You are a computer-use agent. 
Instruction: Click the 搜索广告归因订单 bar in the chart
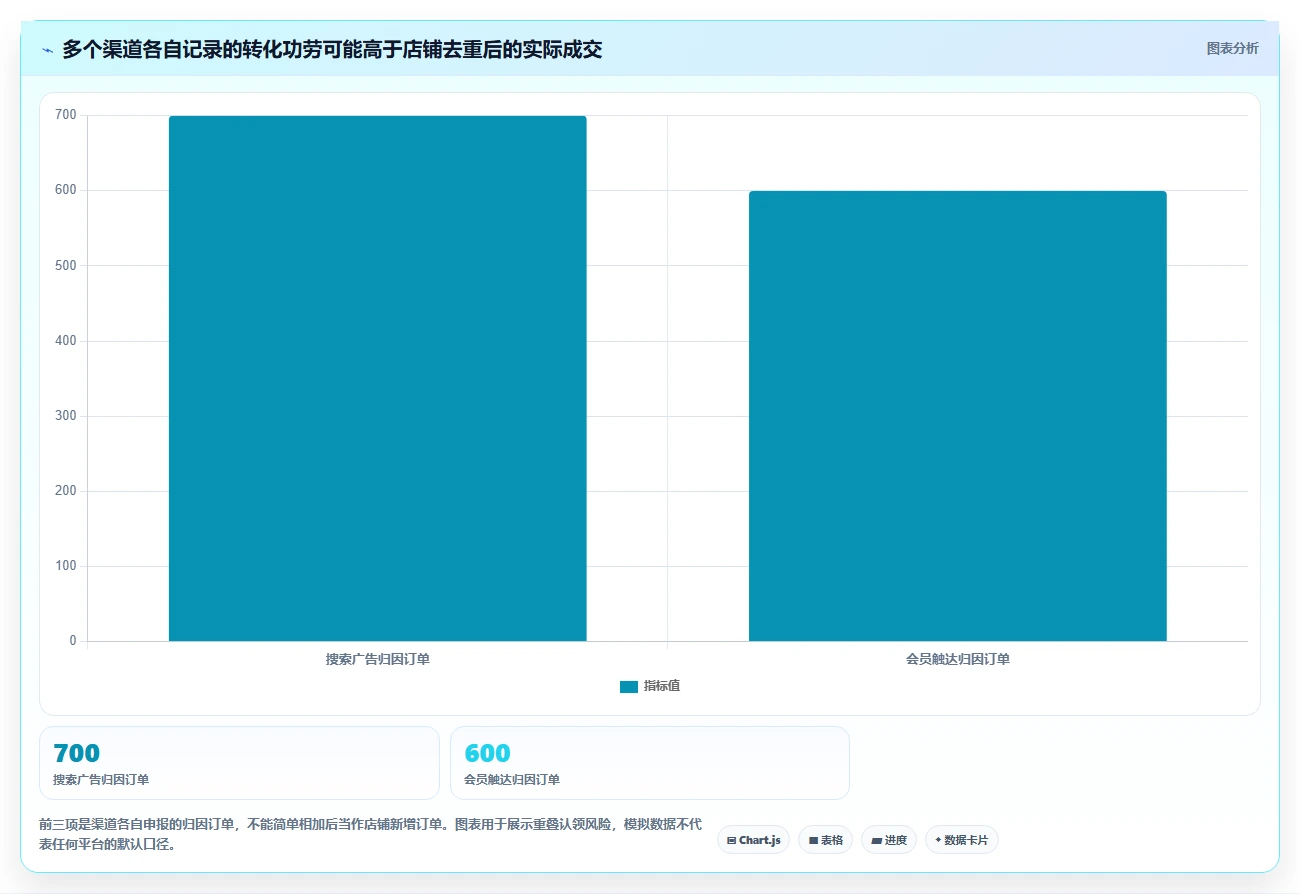coord(377,378)
